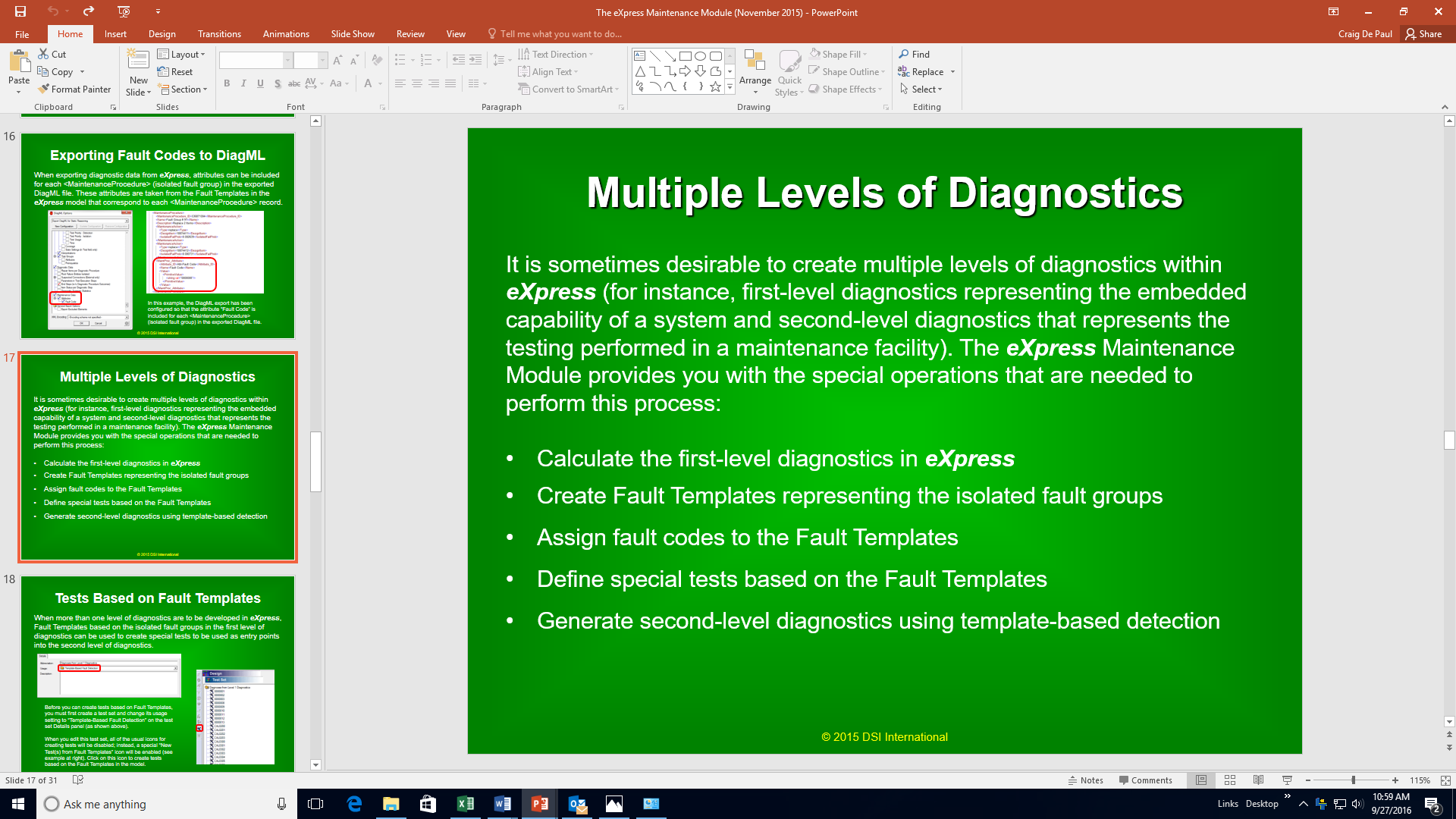Switch to the Insert tab

tap(115, 34)
